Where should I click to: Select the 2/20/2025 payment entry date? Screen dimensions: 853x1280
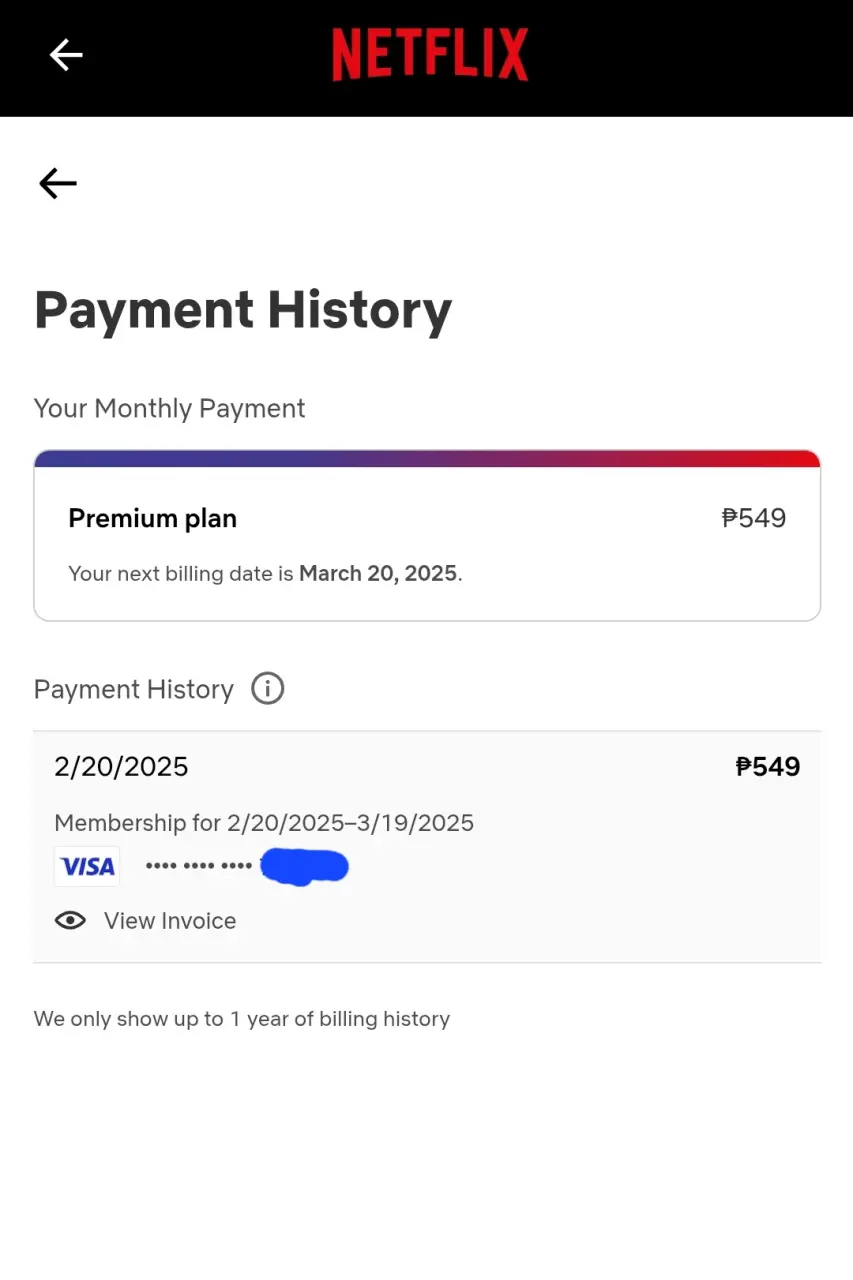(x=121, y=767)
